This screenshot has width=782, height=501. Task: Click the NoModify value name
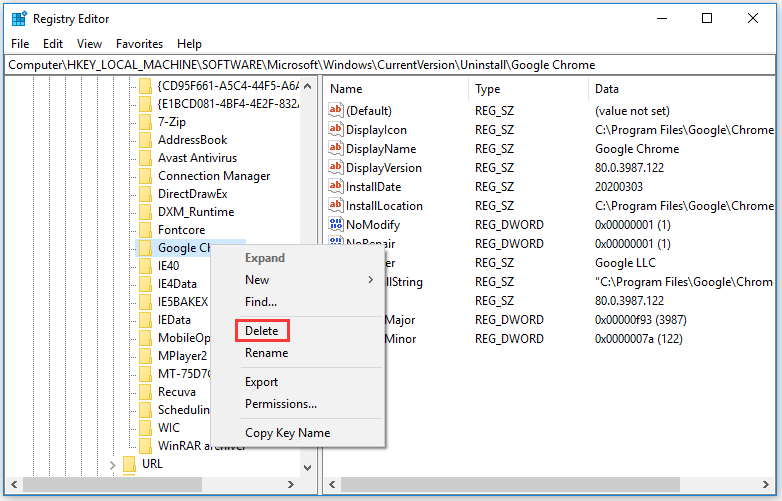[373, 225]
